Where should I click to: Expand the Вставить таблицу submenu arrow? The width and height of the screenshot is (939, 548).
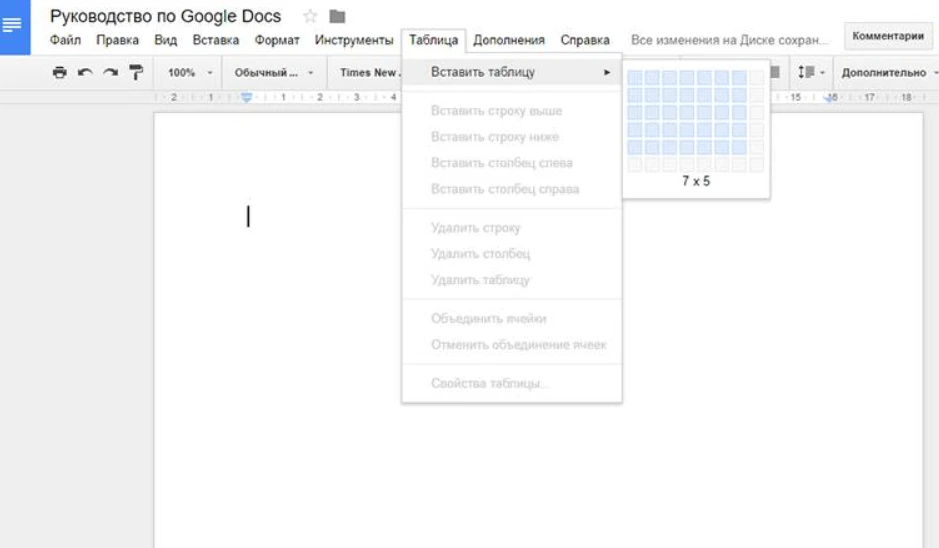point(607,72)
